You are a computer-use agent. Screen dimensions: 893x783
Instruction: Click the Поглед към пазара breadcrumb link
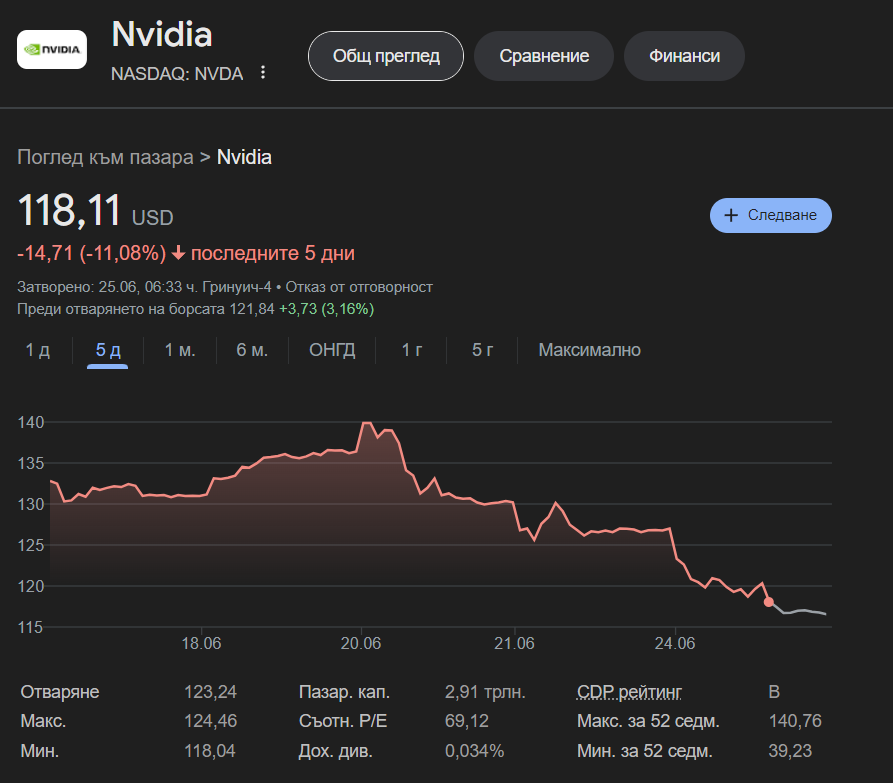coord(105,157)
